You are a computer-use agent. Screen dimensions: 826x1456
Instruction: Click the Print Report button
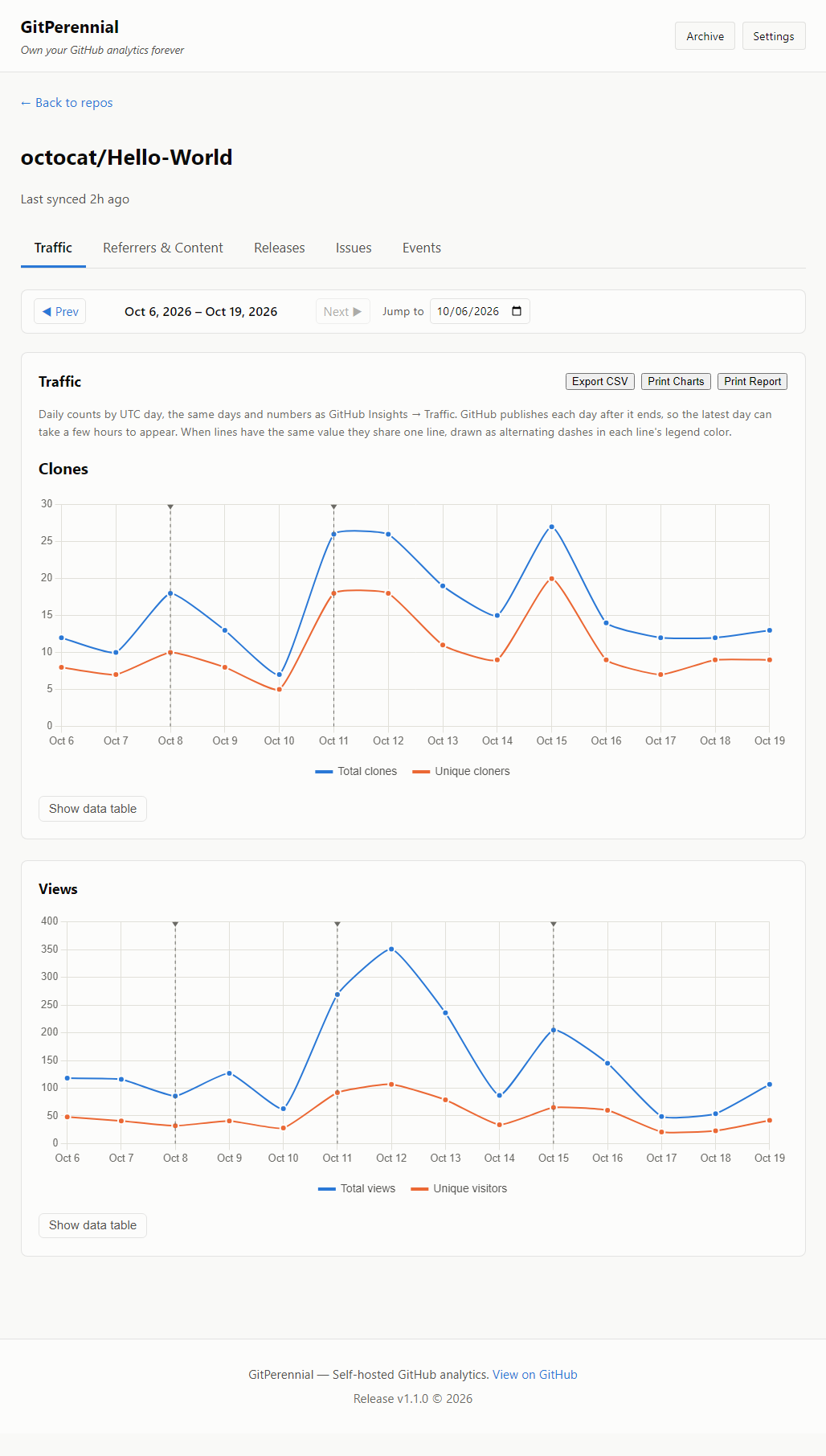(752, 381)
